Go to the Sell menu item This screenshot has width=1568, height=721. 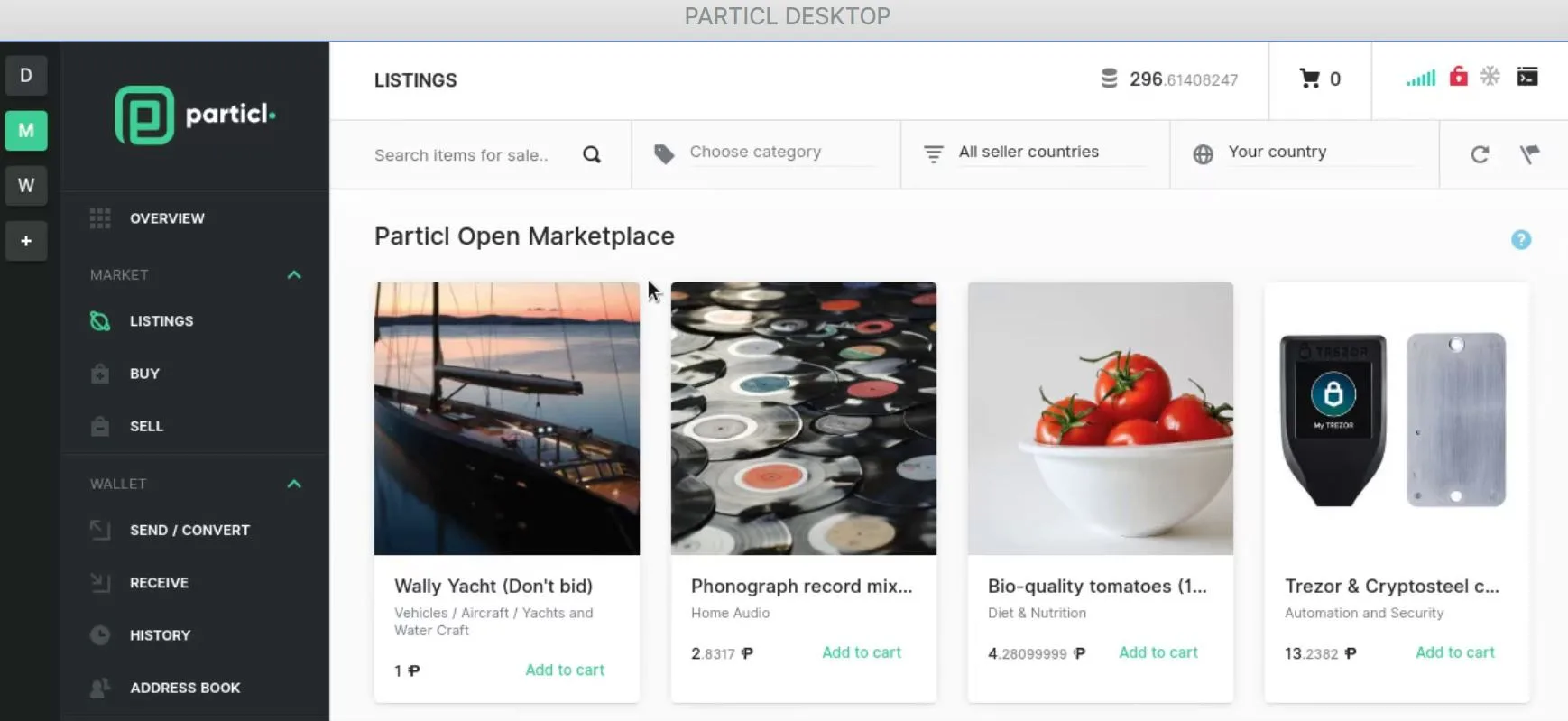(146, 426)
